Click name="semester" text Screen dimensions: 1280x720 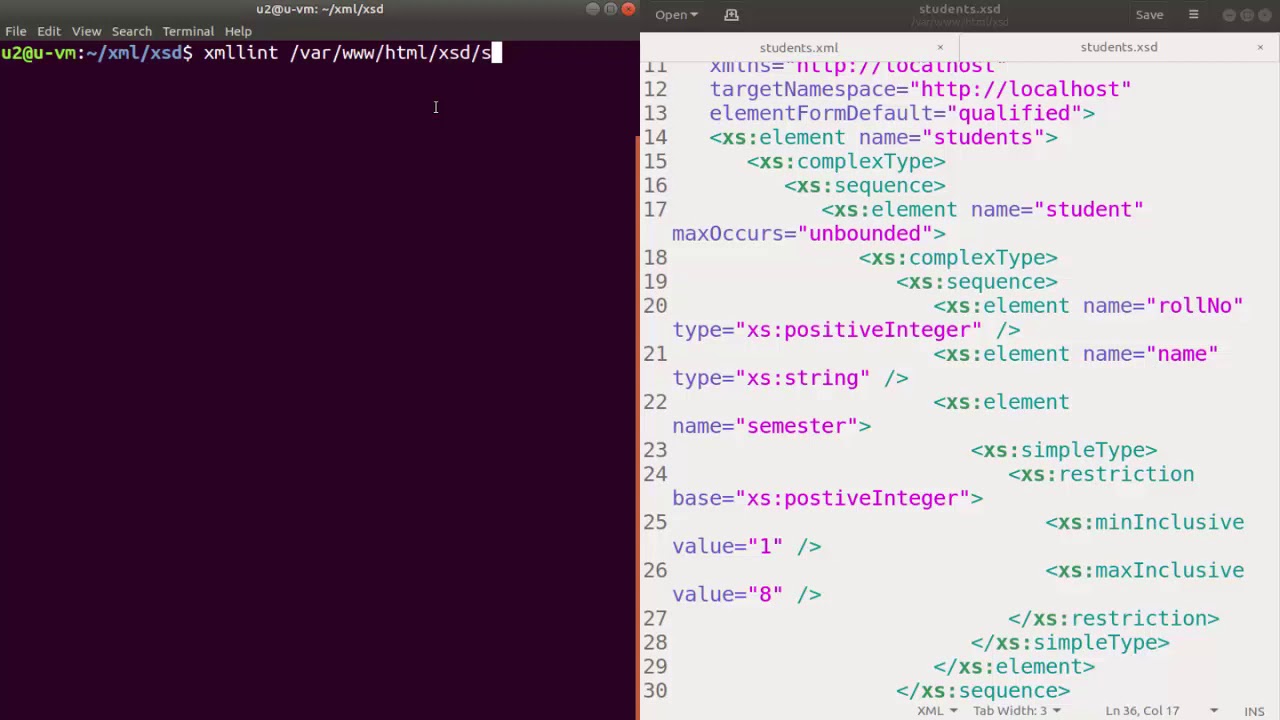tap(765, 425)
